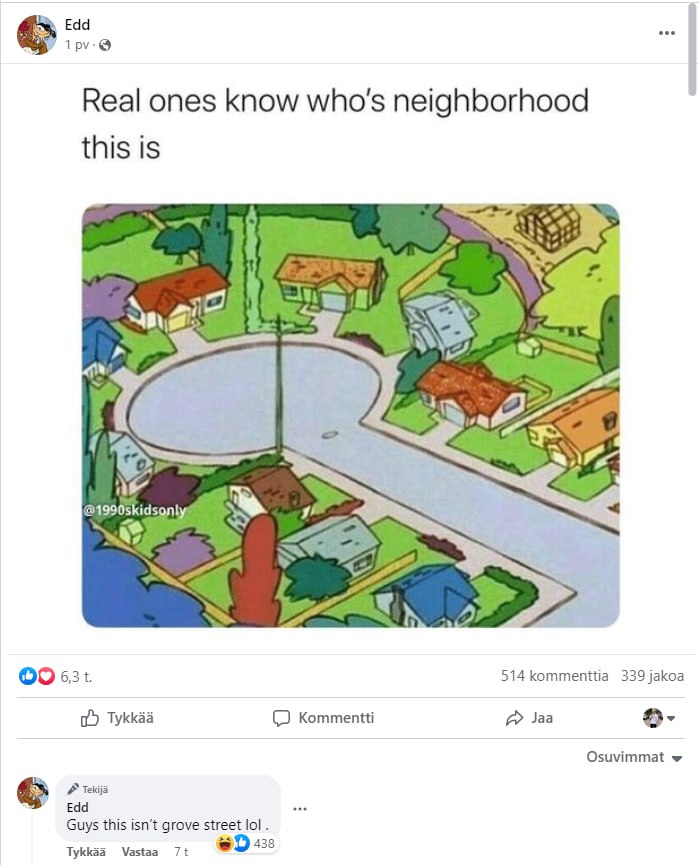Open Edd's profile picture at post top
699x865 pixels.
pos(36,35)
